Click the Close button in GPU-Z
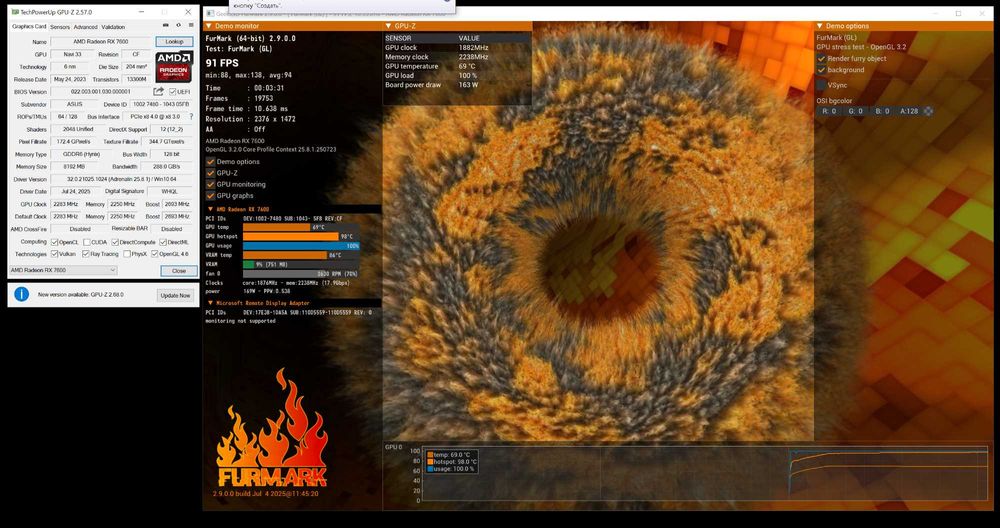Screen dimensions: 1000x528 pyautogui.click(x=179, y=270)
